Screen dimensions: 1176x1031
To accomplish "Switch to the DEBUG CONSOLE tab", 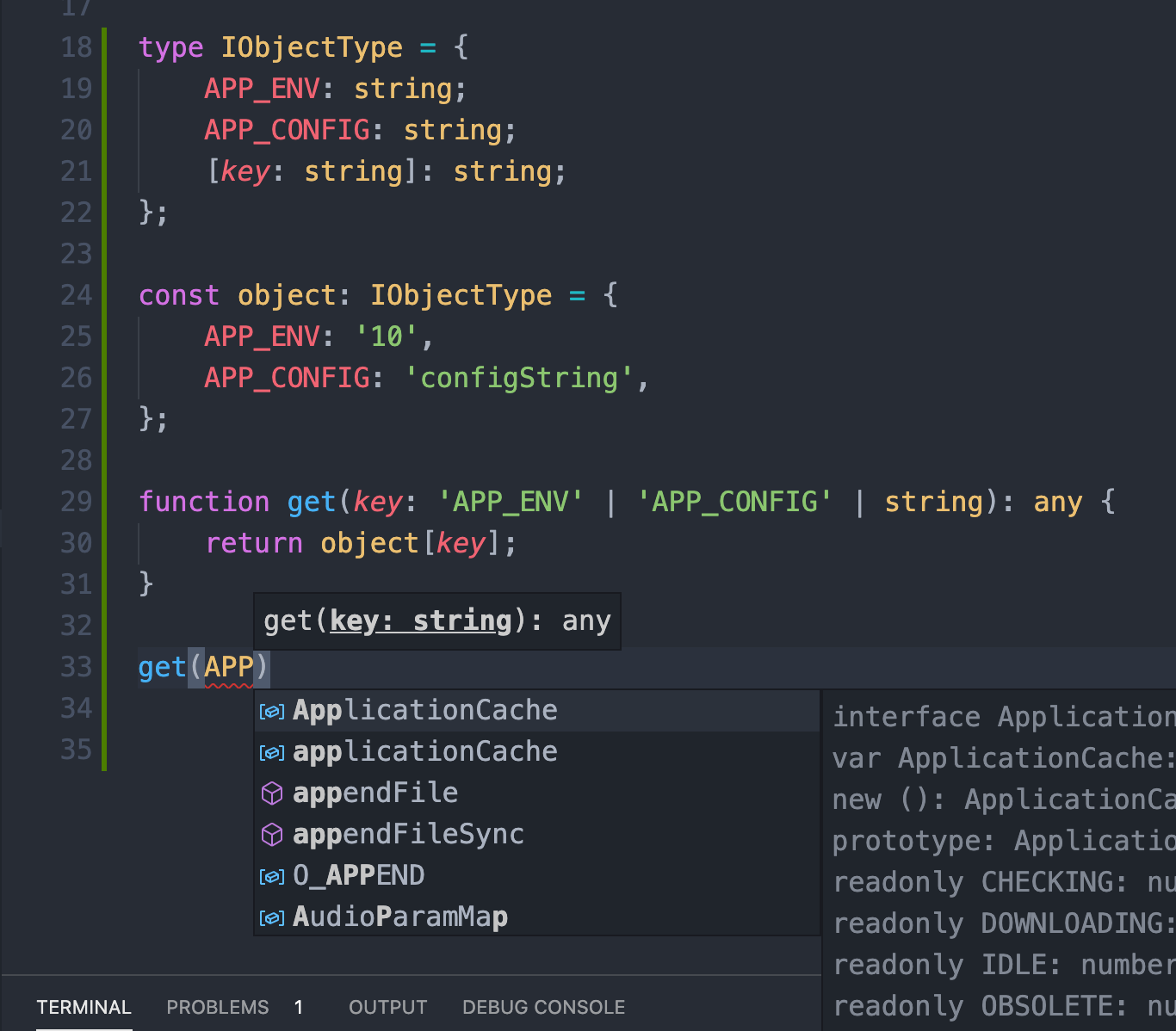I will pos(543,1007).
